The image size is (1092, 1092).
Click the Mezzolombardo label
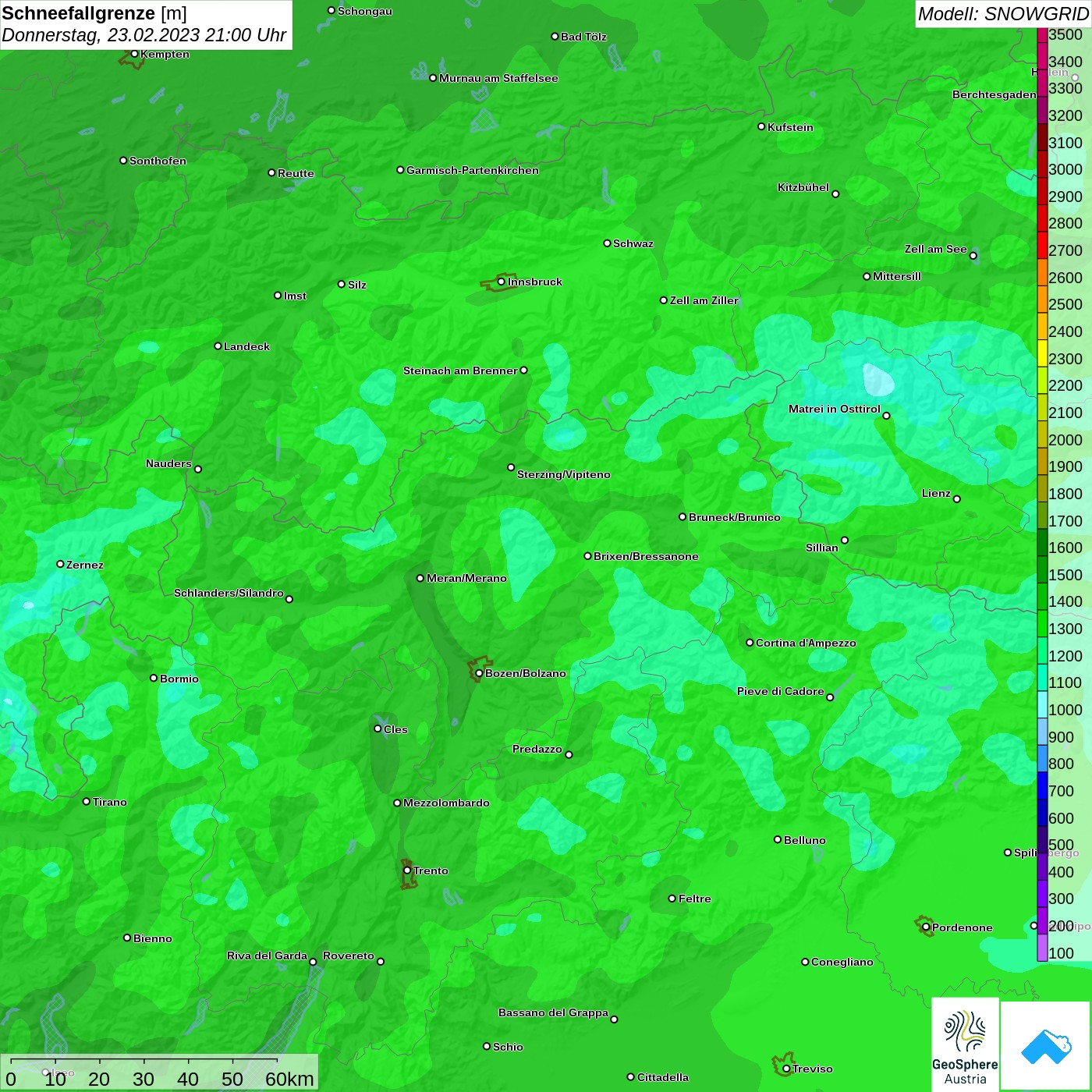click(x=446, y=803)
